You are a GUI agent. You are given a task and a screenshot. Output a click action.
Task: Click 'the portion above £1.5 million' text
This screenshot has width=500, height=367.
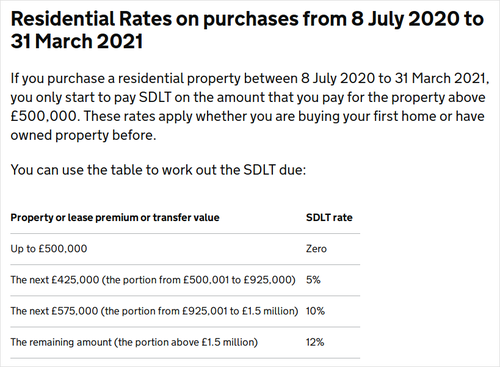(186, 342)
